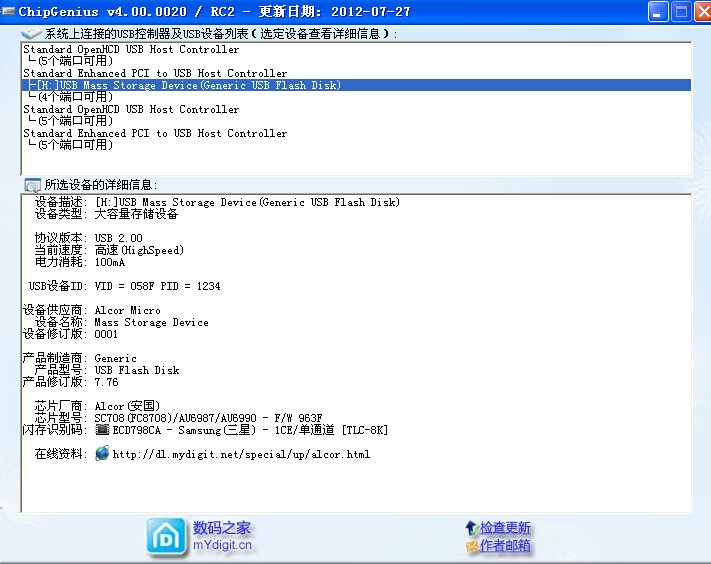Viewport: 711px width, 564px height.
Task: Select the first Standard Enhanced PCI to USB controller
Action: [155, 73]
